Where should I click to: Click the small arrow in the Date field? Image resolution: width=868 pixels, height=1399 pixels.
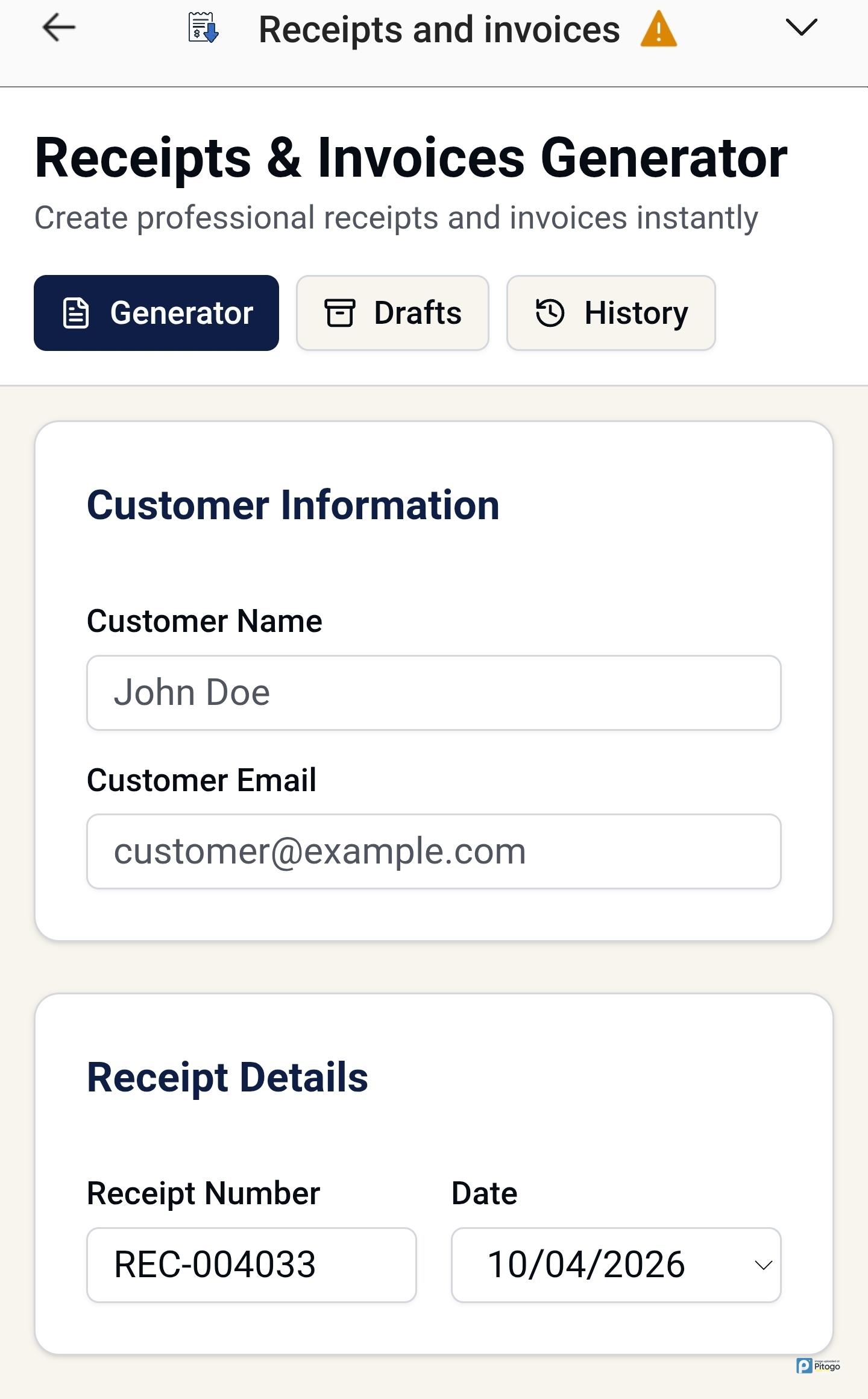(x=763, y=1265)
